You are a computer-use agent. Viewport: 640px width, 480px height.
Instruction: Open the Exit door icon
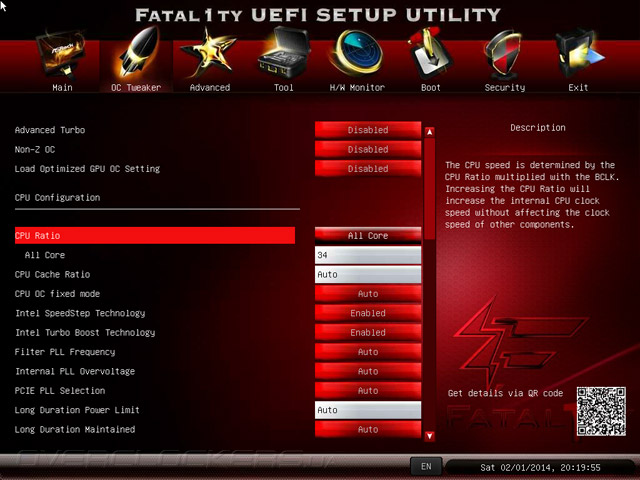579,53
